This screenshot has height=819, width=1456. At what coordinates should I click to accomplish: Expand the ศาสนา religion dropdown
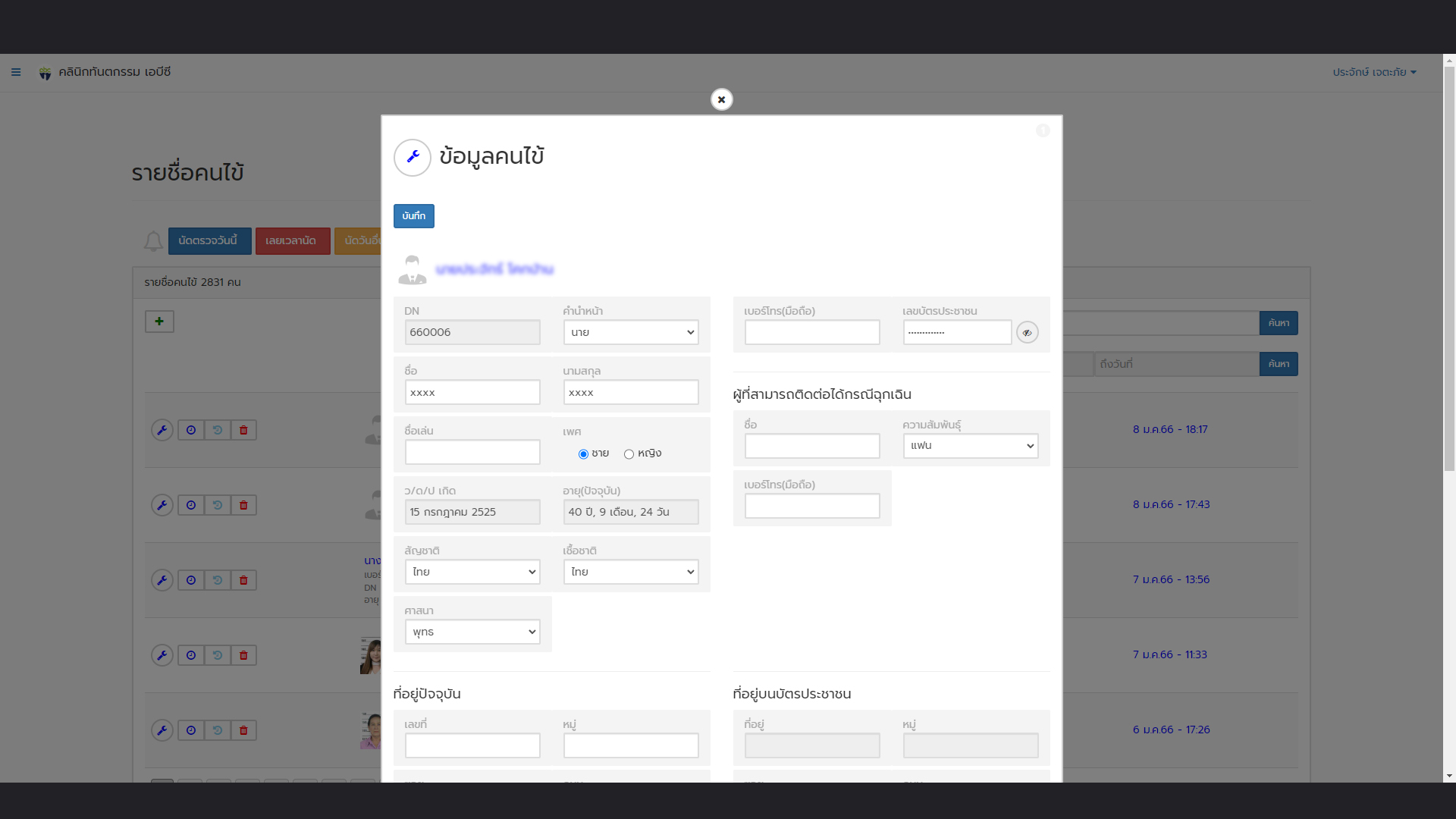[472, 632]
